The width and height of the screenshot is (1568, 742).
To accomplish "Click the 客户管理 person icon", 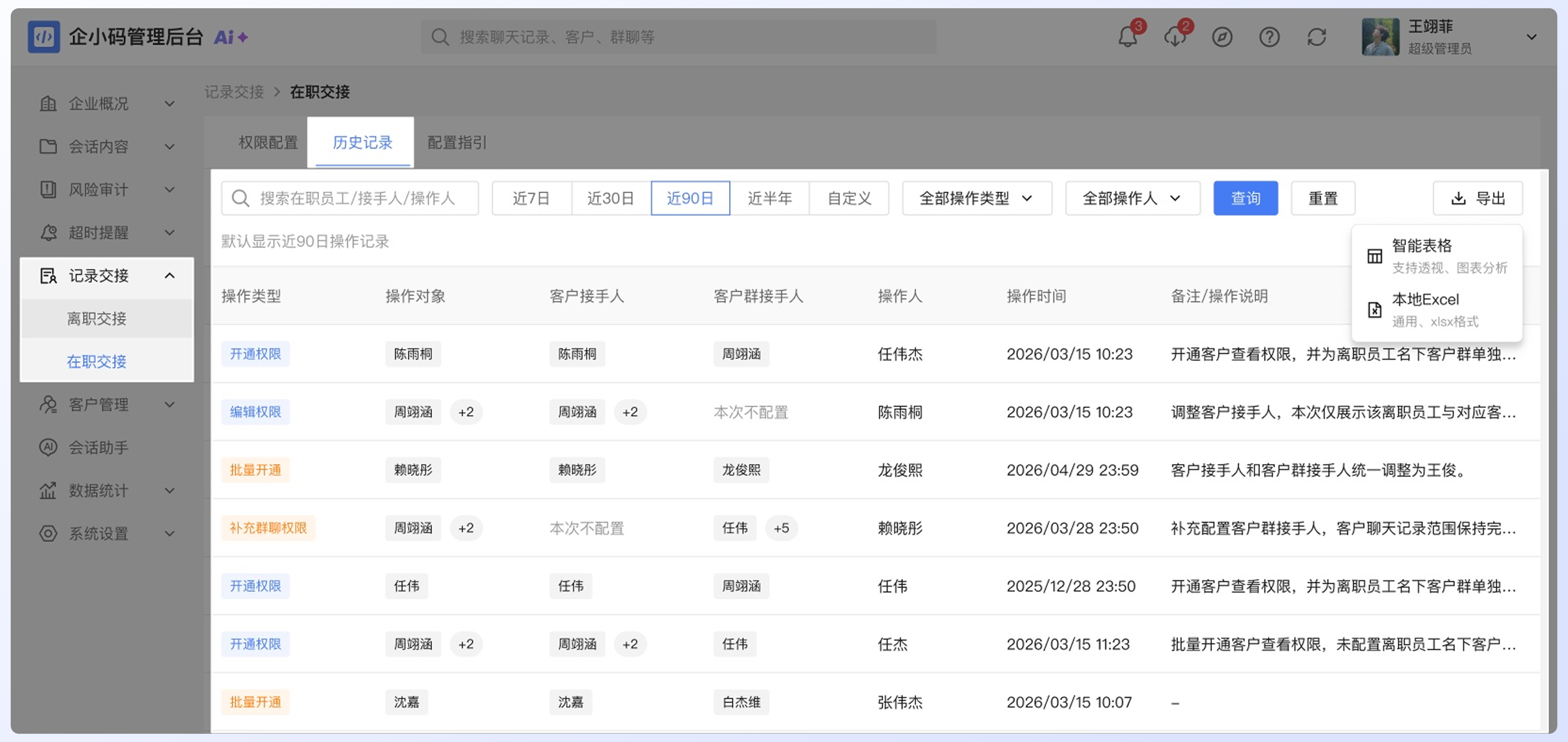I will click(x=48, y=404).
